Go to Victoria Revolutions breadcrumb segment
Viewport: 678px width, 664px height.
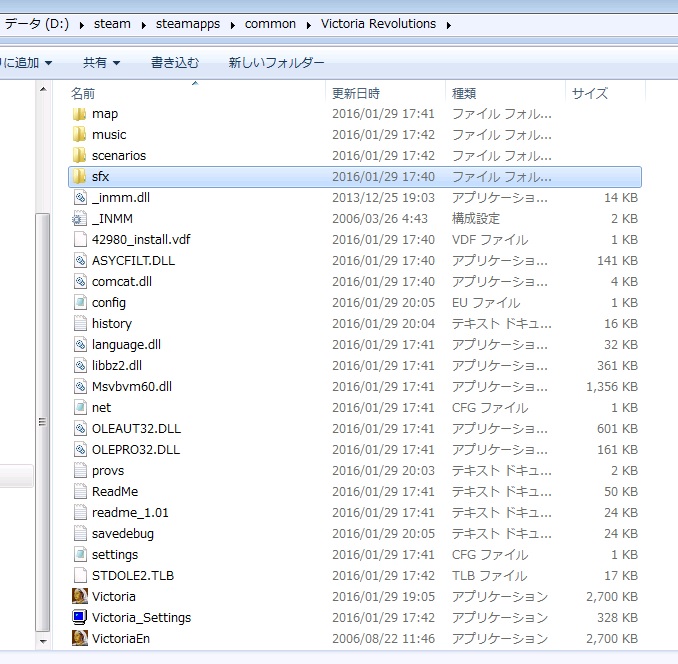point(378,24)
